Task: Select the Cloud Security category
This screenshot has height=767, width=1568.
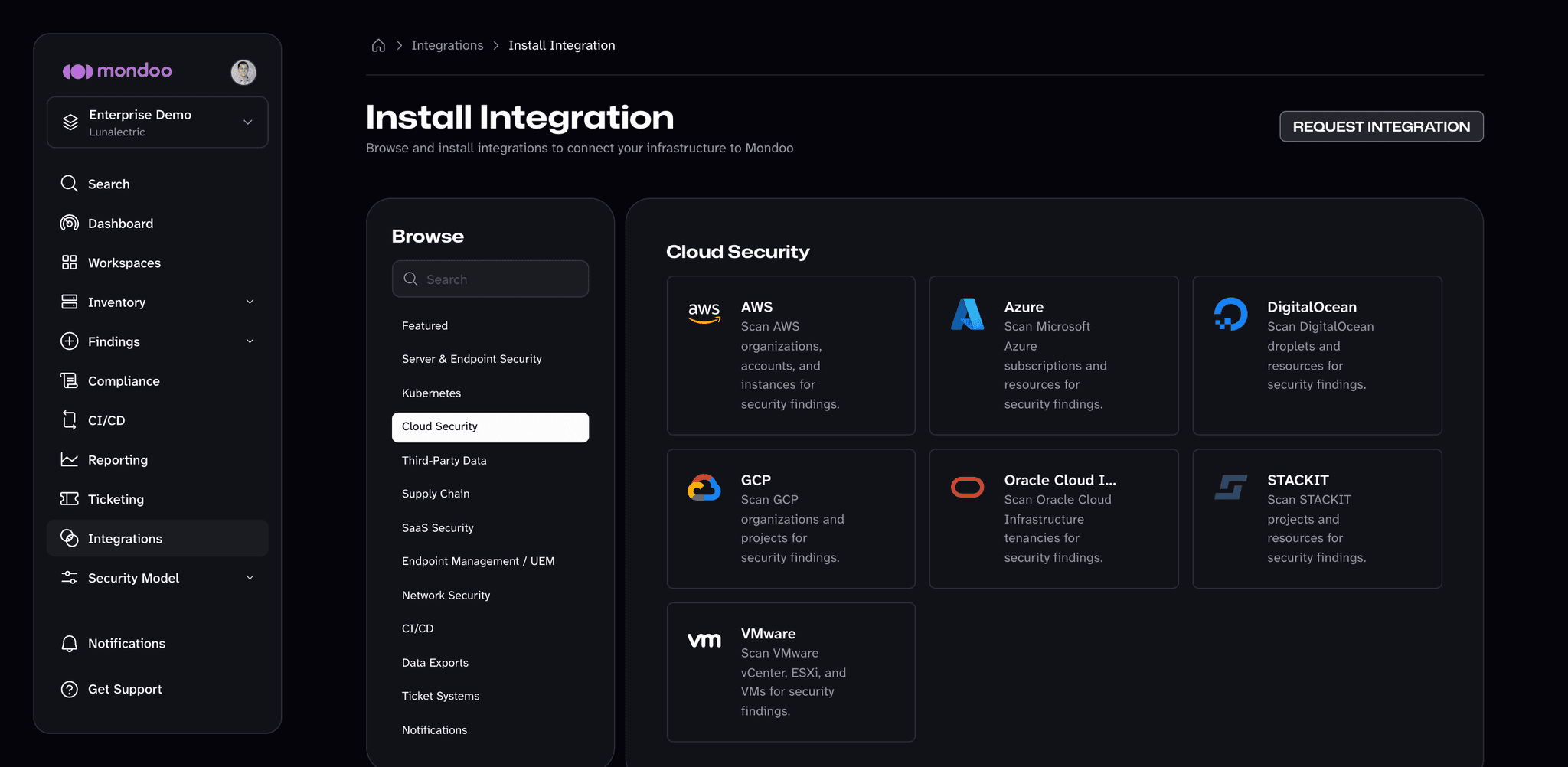Action: (490, 426)
